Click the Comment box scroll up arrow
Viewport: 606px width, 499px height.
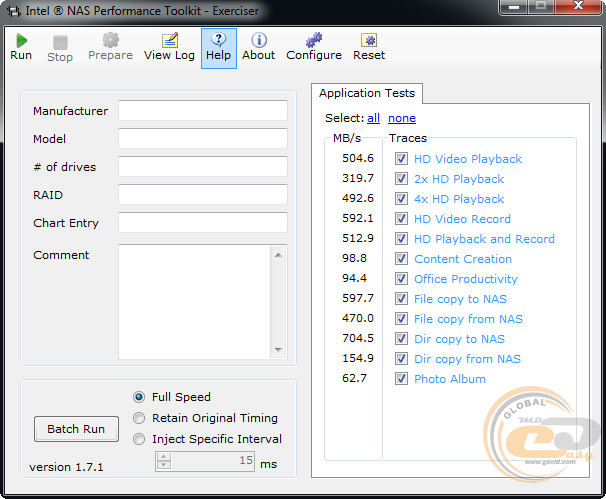point(278,255)
